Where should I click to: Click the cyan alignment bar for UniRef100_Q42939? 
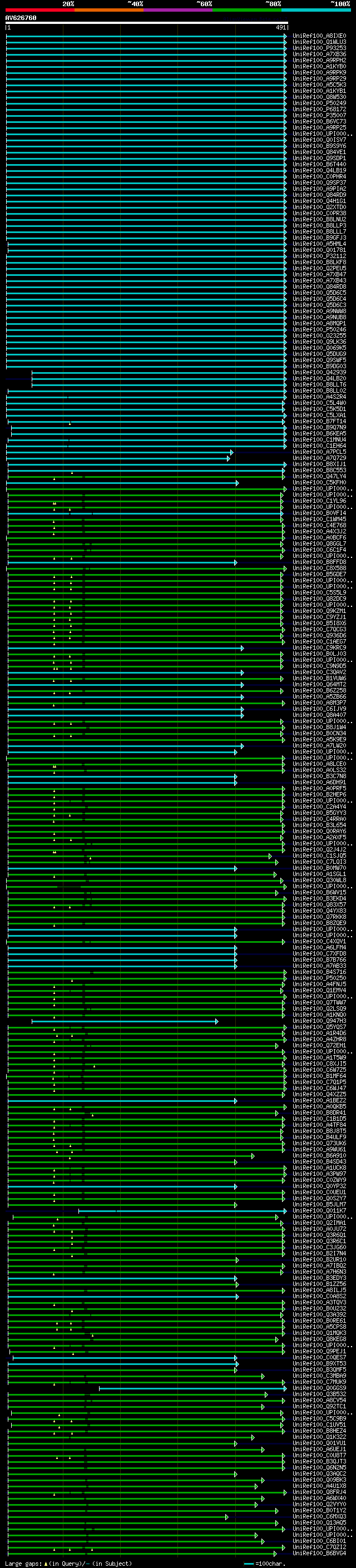(159, 373)
